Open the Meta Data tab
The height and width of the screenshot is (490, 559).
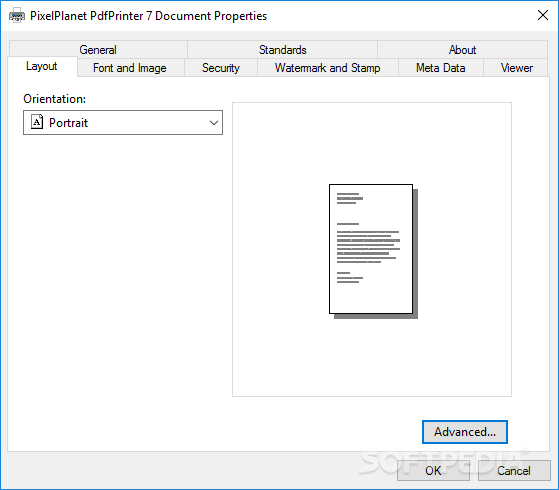(x=441, y=68)
